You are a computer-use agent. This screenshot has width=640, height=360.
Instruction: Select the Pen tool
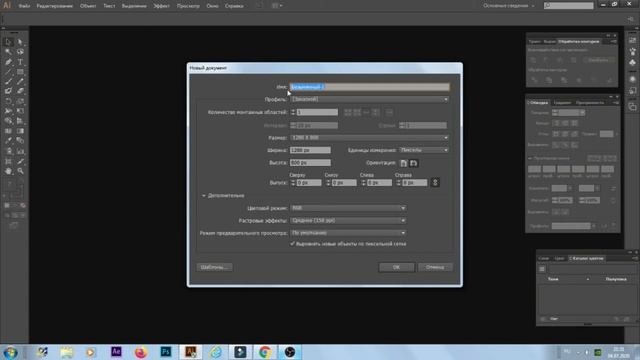click(8, 62)
